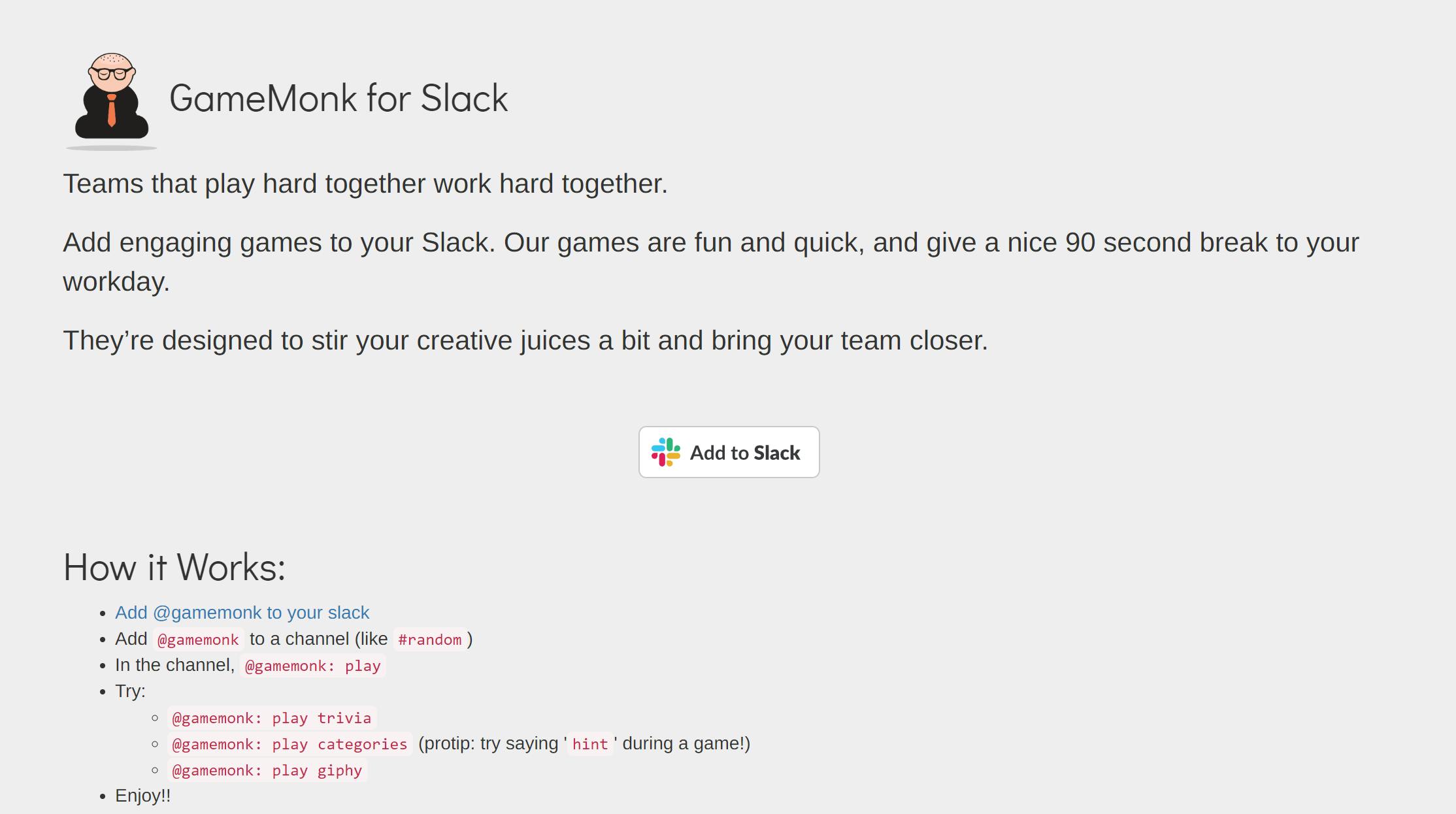
Task: Click the '@gamemonk: play categories' command
Action: (288, 743)
